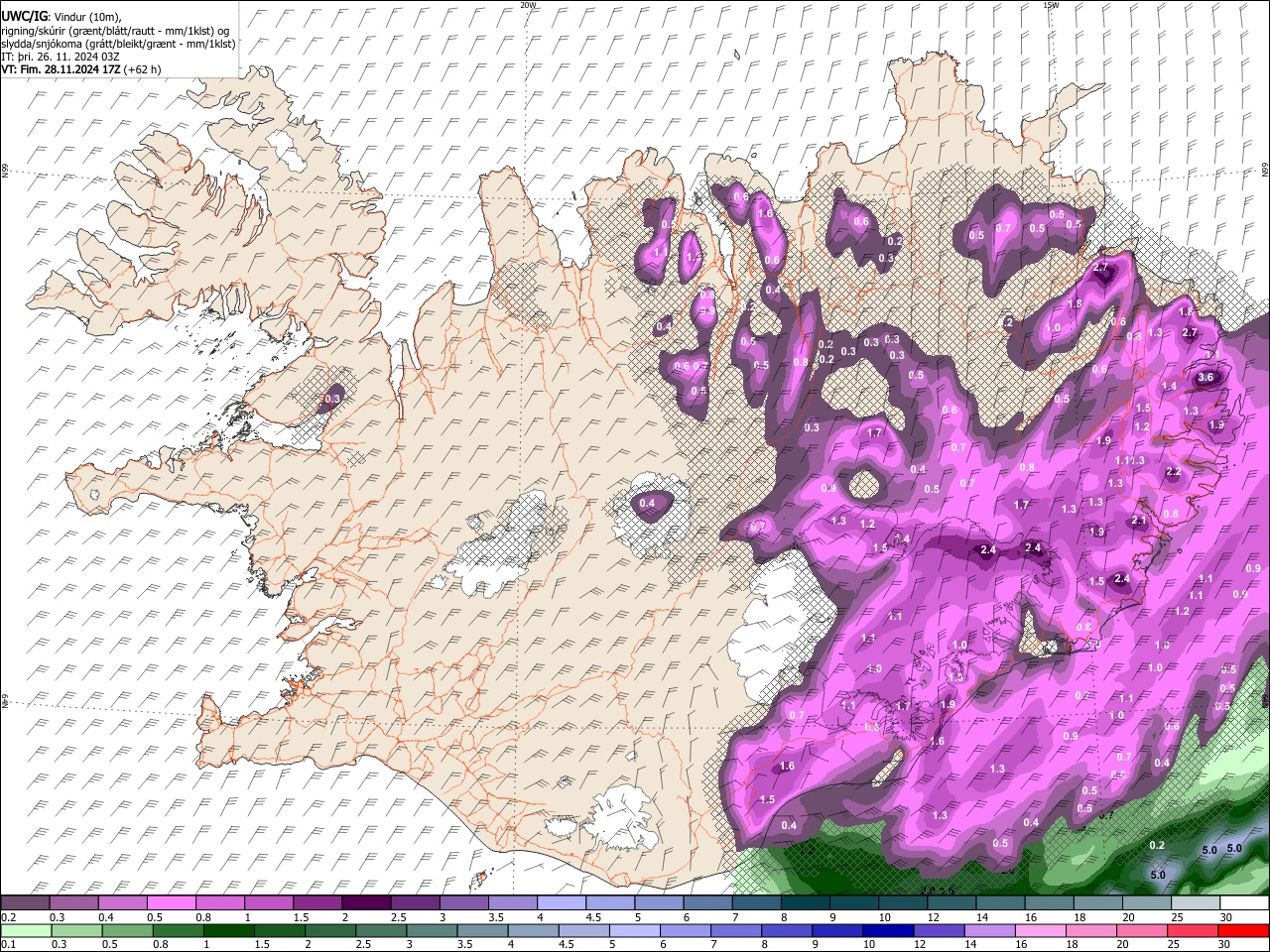The width and height of the screenshot is (1270, 952).
Task: Click the top-row legend swatch starting at 0.4
Action: point(122,903)
